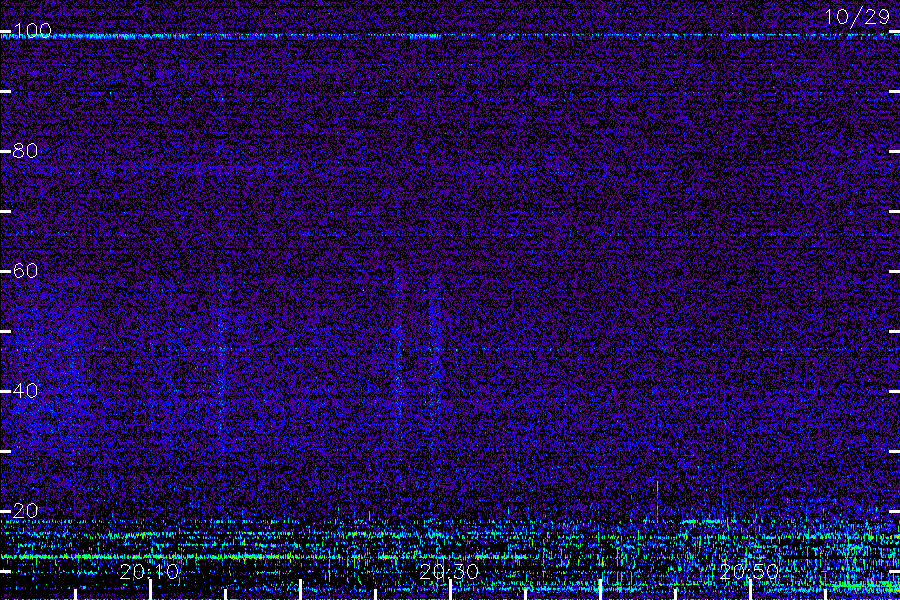Click the 20:30 time label
Image resolution: width=900 pixels, height=600 pixels.
(x=449, y=572)
